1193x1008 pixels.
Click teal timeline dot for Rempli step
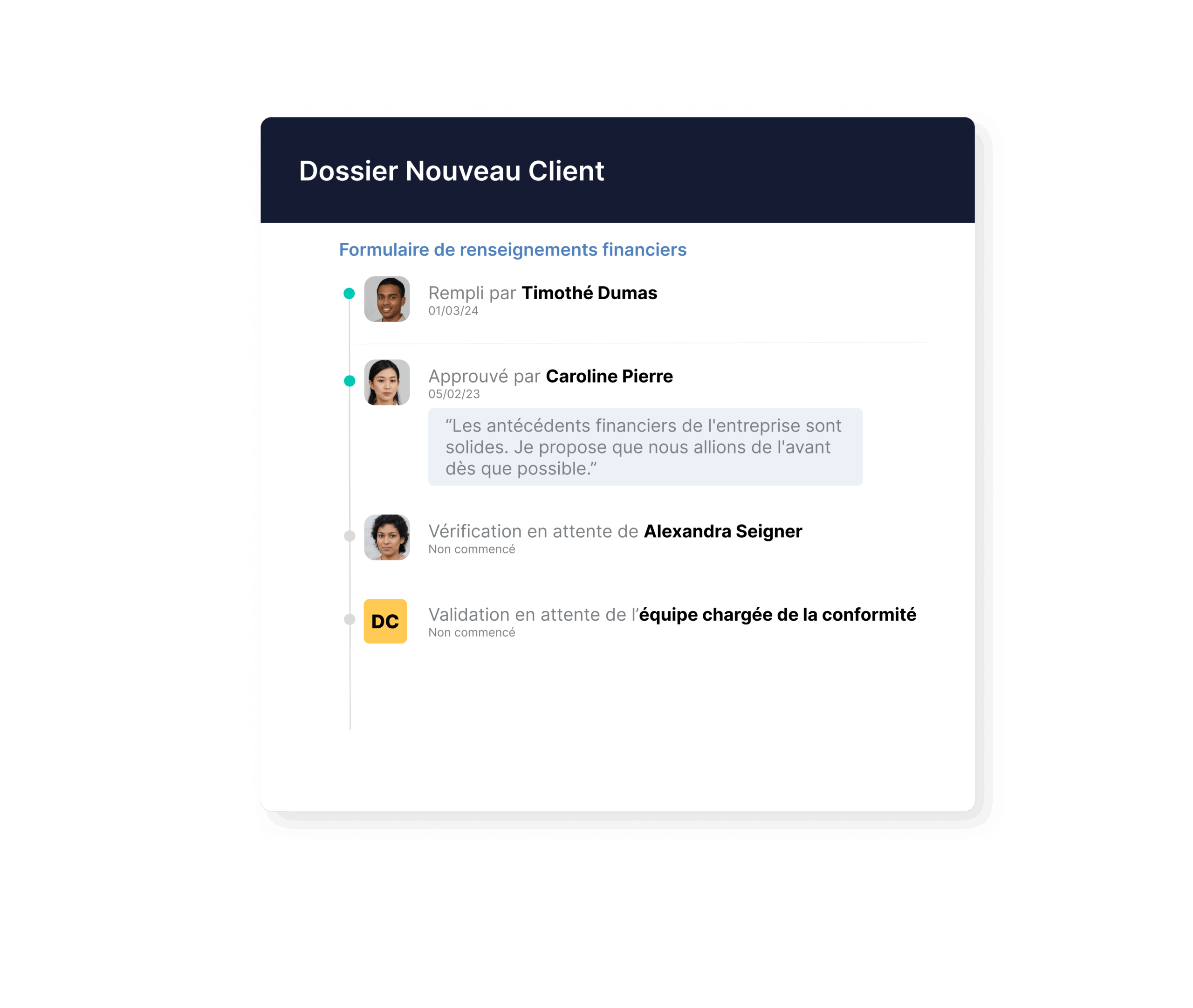349,294
